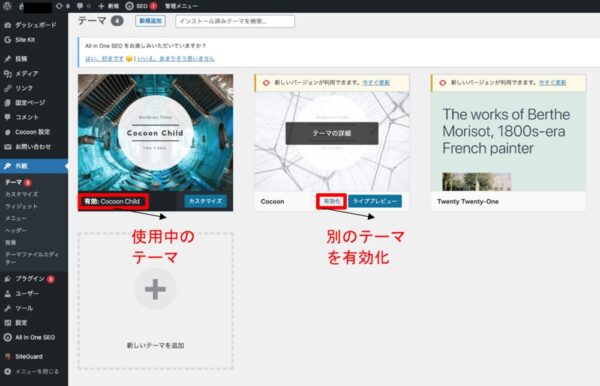The height and width of the screenshot is (386, 600).
Task: Click ライブプレビュー button for Cocoon
Action: click(375, 201)
